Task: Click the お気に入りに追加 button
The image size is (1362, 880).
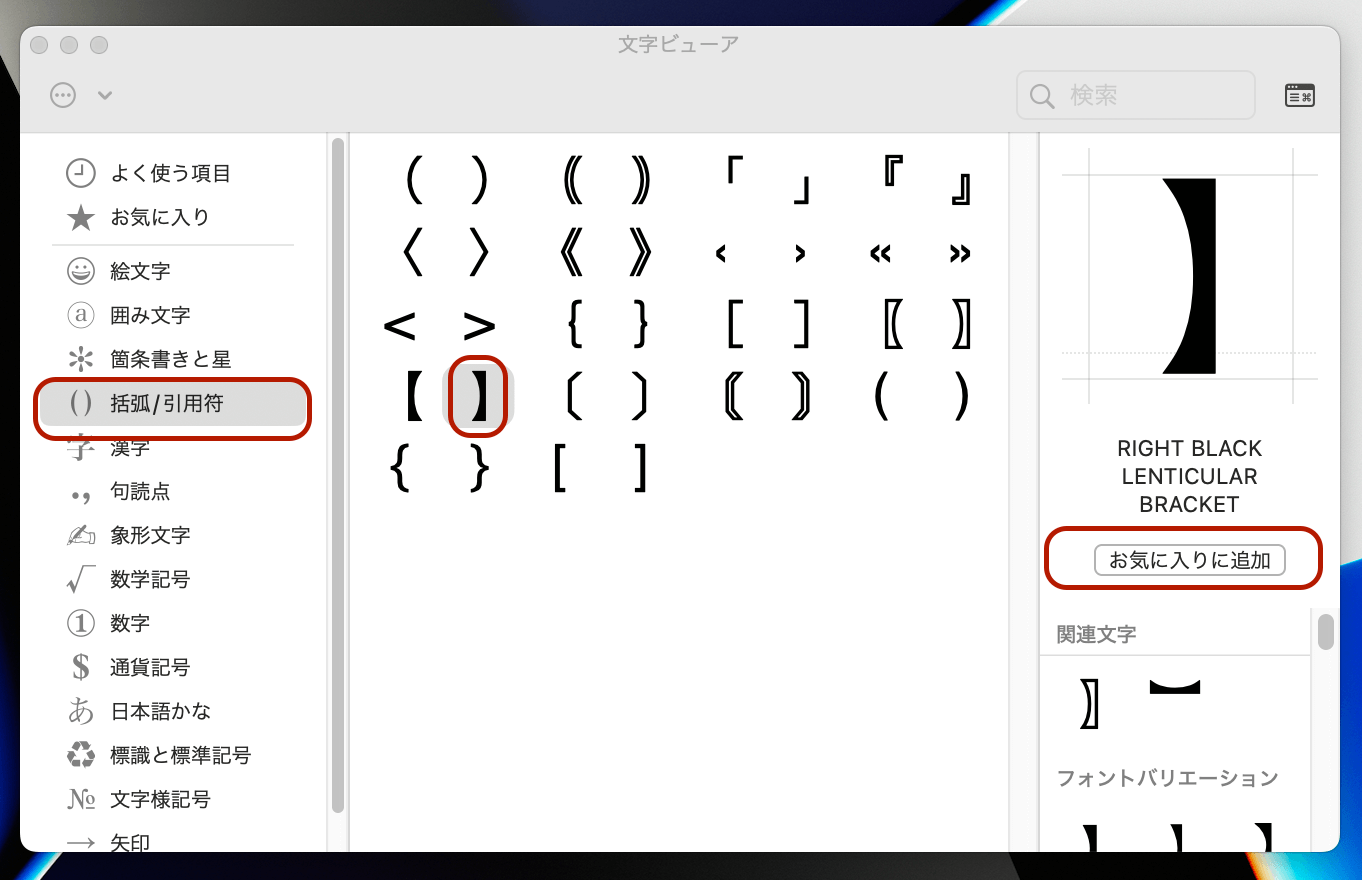Action: point(1189,560)
